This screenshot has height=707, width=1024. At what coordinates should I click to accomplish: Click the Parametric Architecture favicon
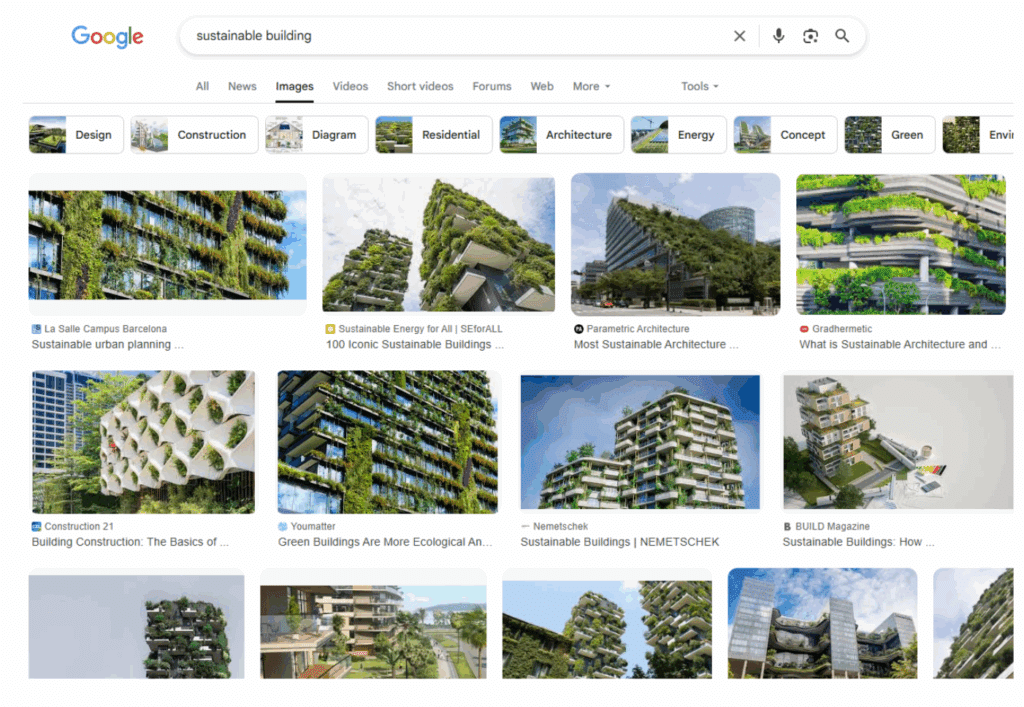tap(579, 329)
